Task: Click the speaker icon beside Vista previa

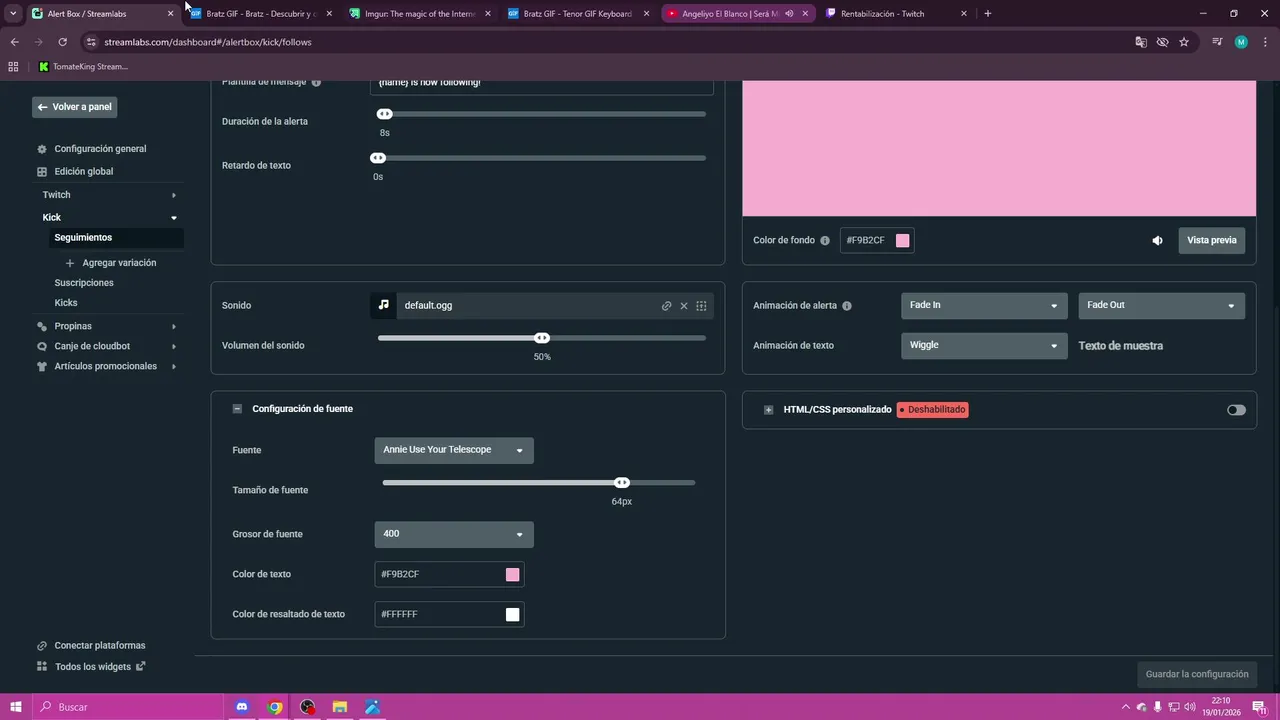Action: coord(1157,241)
